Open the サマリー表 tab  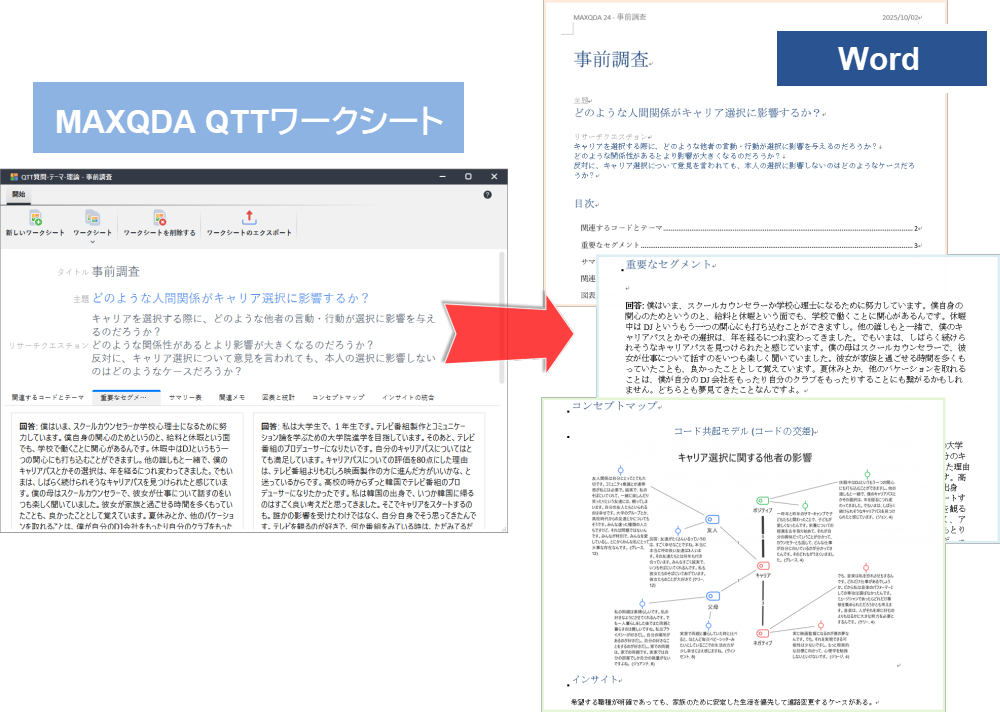pos(185,397)
